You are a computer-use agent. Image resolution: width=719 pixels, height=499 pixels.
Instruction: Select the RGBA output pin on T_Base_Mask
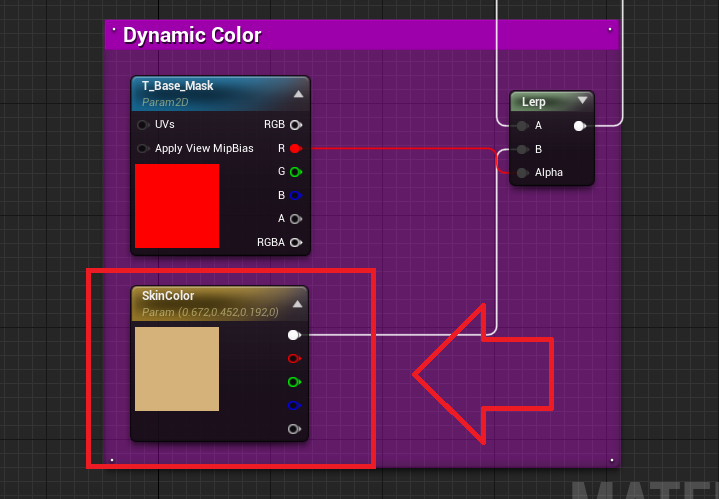coord(295,242)
